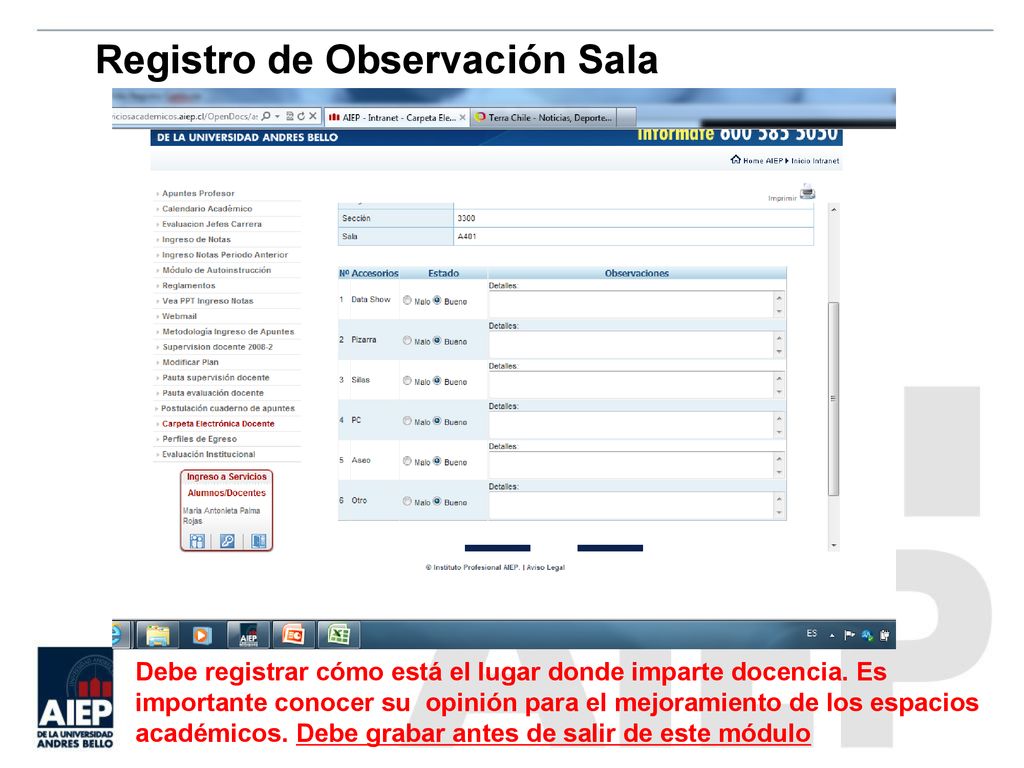
Task: Open the key icon in Ingreso a Servicios box
Action: tap(227, 541)
